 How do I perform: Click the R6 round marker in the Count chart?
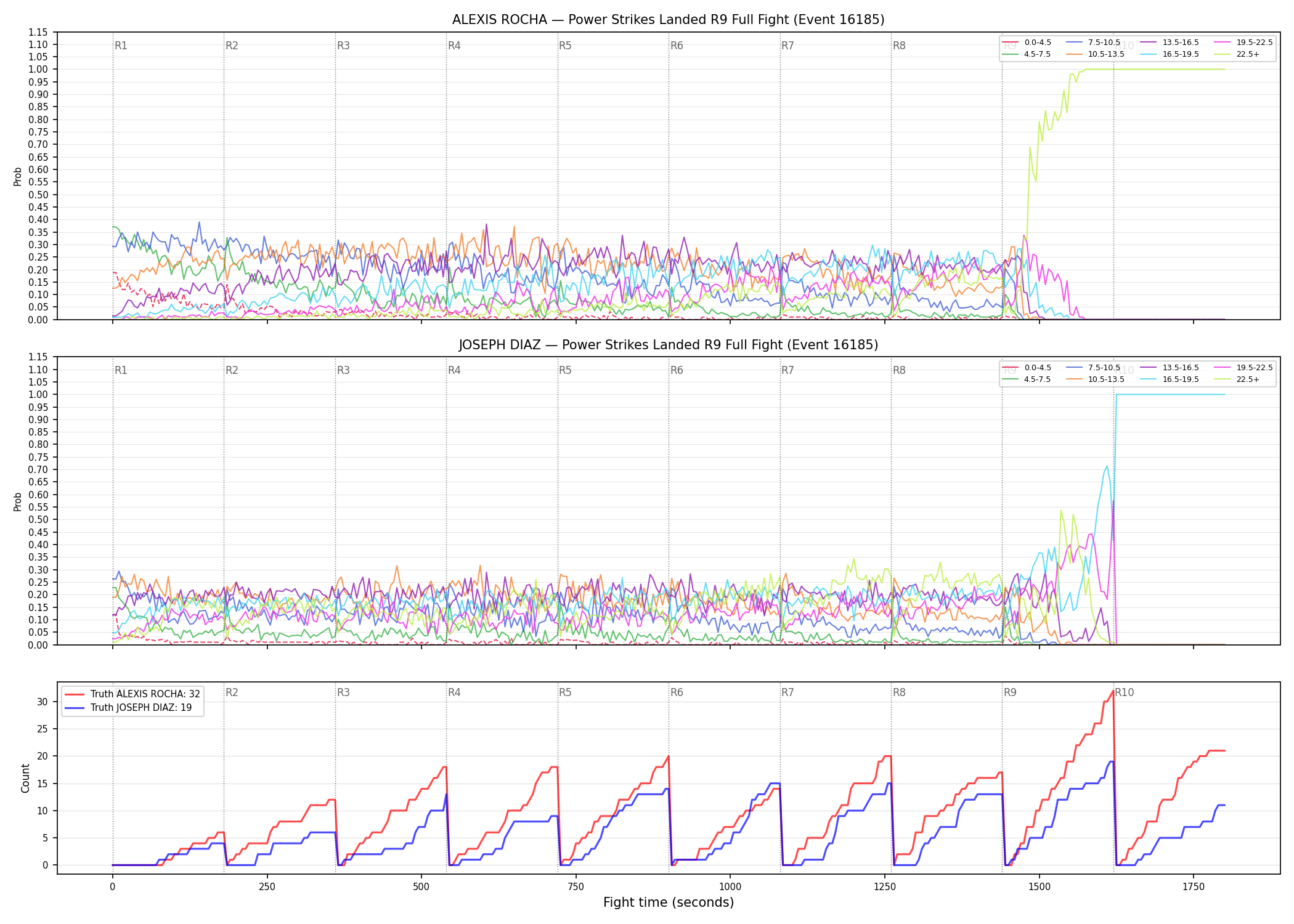point(677,692)
